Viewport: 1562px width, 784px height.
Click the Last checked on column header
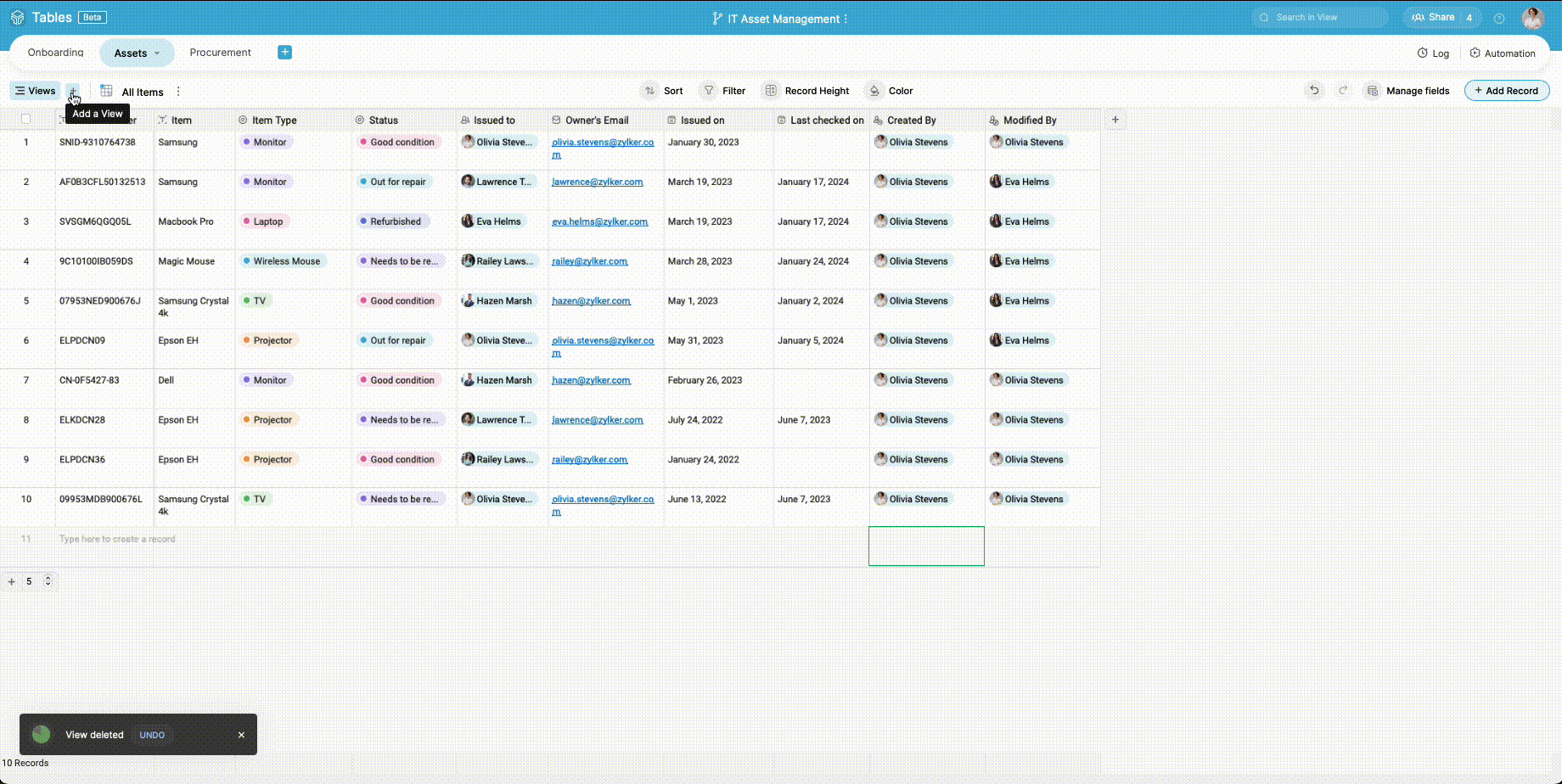[822, 120]
